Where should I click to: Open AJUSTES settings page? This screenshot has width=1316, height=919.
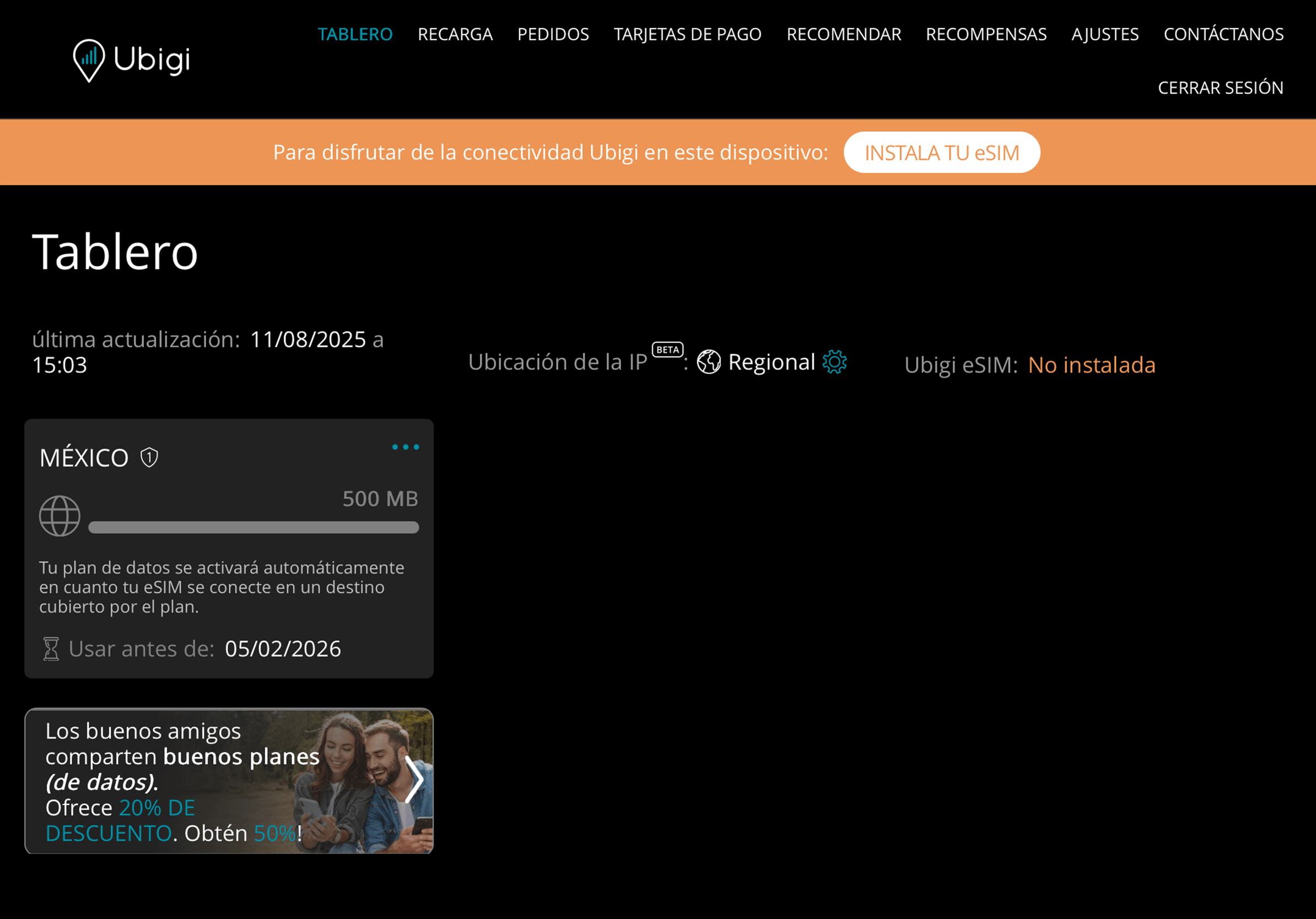(x=1105, y=34)
